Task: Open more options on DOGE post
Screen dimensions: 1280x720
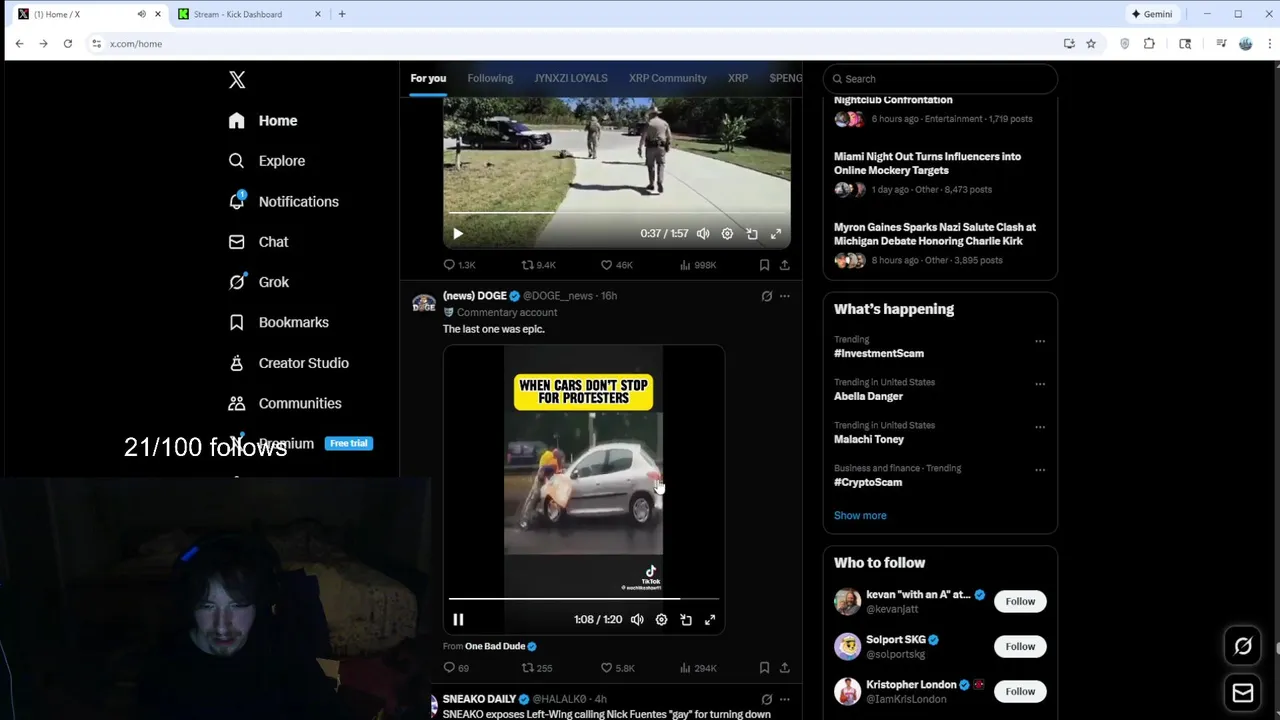Action: 785,296
